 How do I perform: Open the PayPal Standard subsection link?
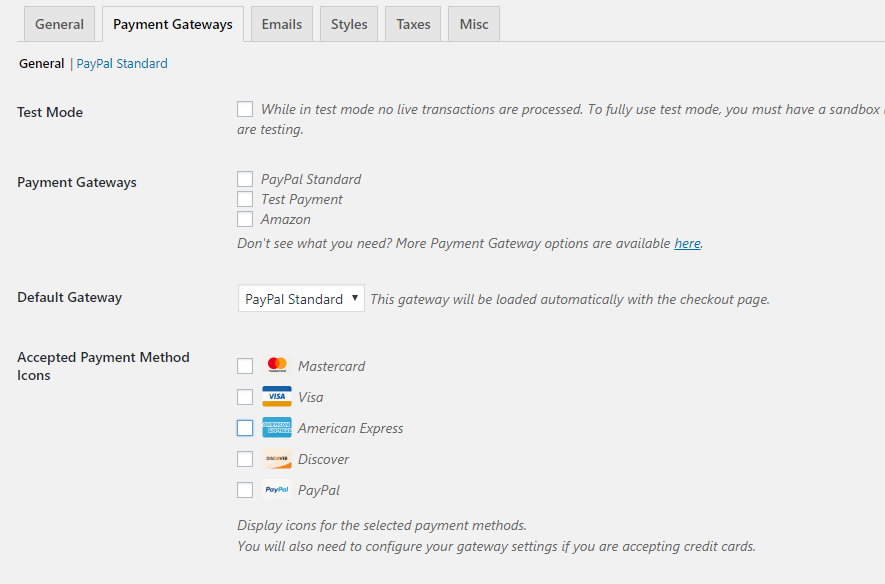pyautogui.click(x=122, y=63)
